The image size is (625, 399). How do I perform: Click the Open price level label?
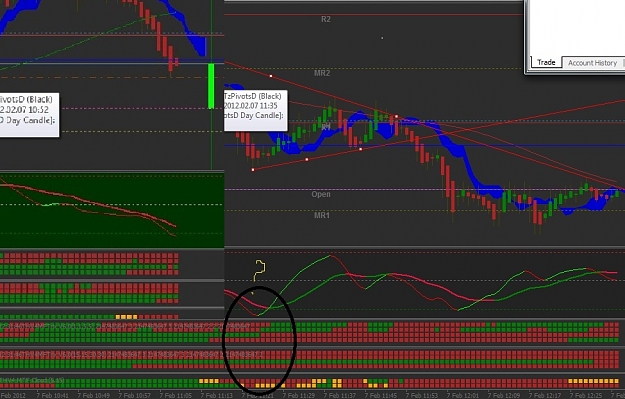click(x=321, y=194)
